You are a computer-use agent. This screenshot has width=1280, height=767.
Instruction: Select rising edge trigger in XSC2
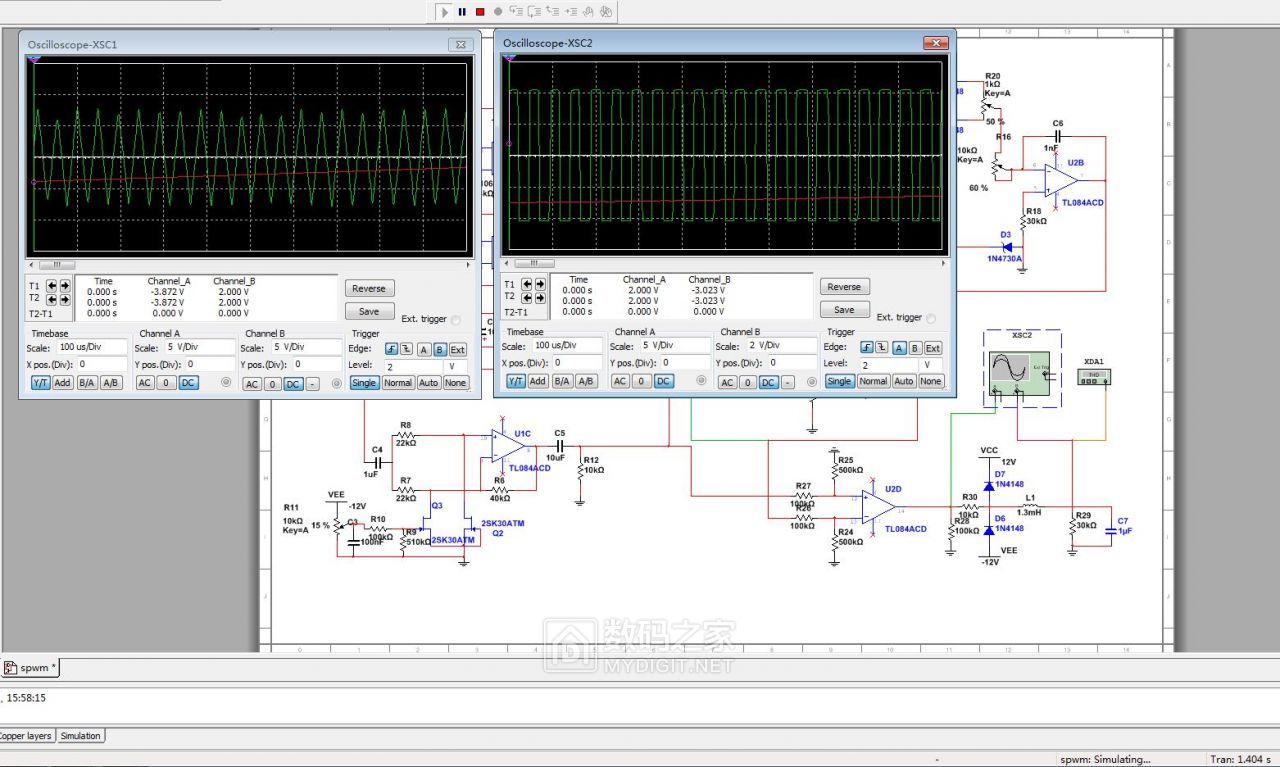(865, 348)
